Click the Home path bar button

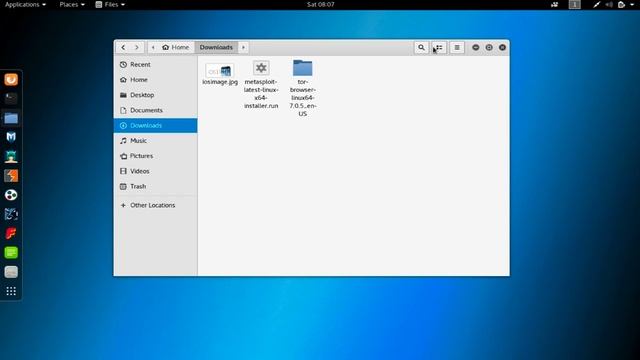pyautogui.click(x=176, y=47)
